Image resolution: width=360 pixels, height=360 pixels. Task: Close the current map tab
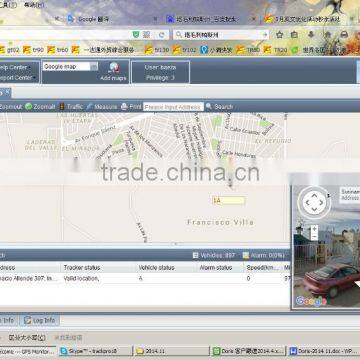coord(7,92)
